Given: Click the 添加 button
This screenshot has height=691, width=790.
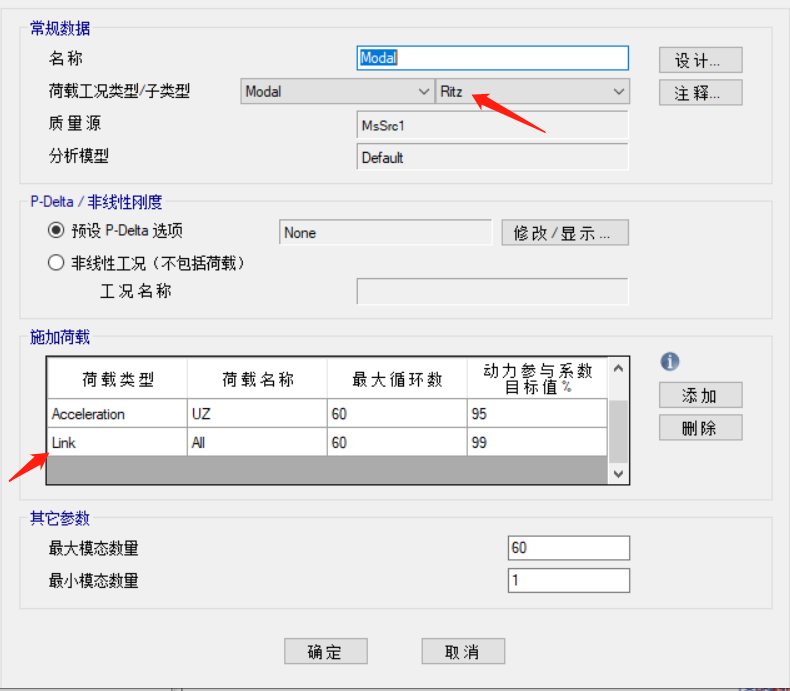Looking at the screenshot, I should [700, 395].
